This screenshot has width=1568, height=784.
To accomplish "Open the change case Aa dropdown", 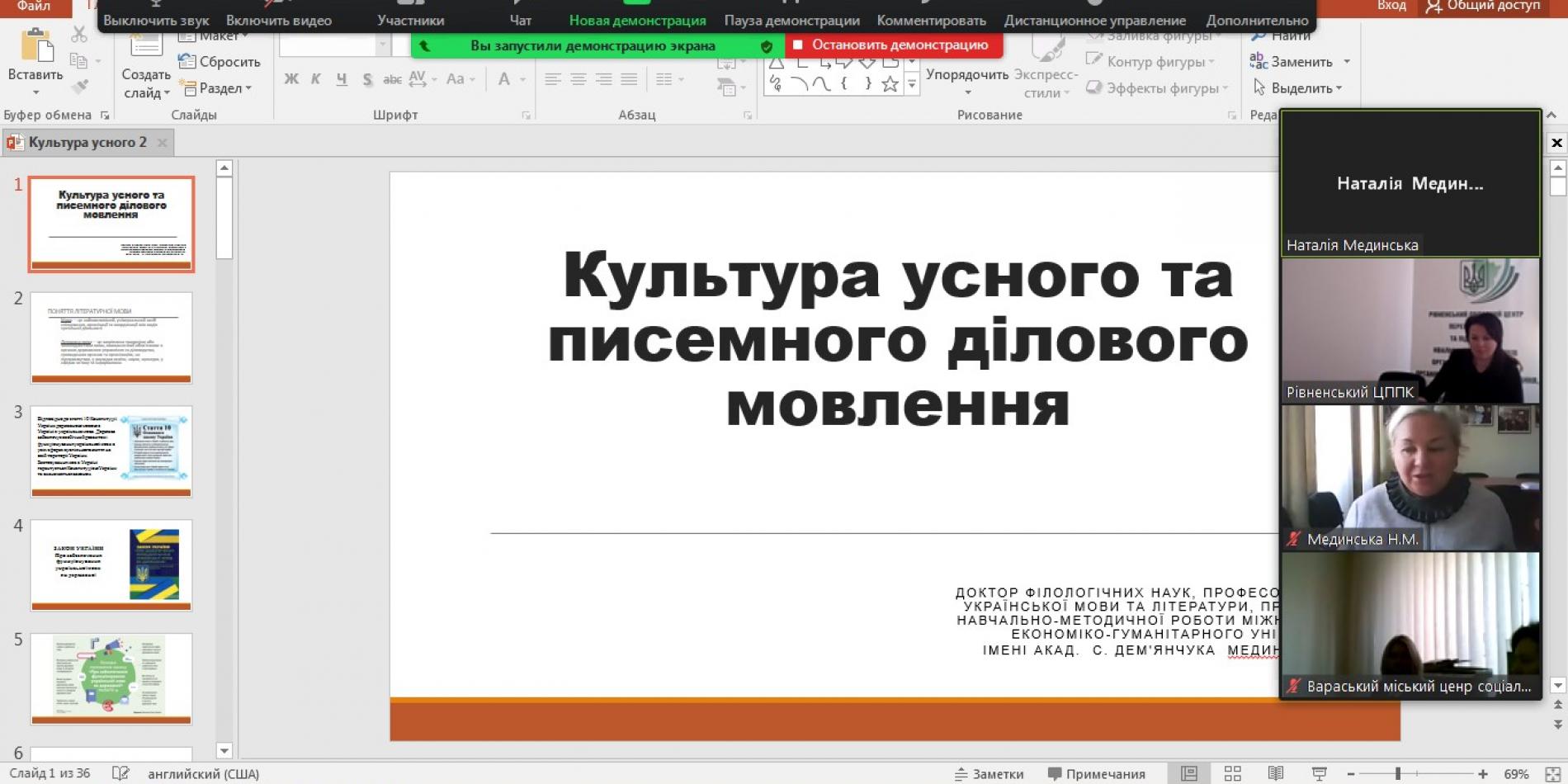I will click(x=460, y=79).
